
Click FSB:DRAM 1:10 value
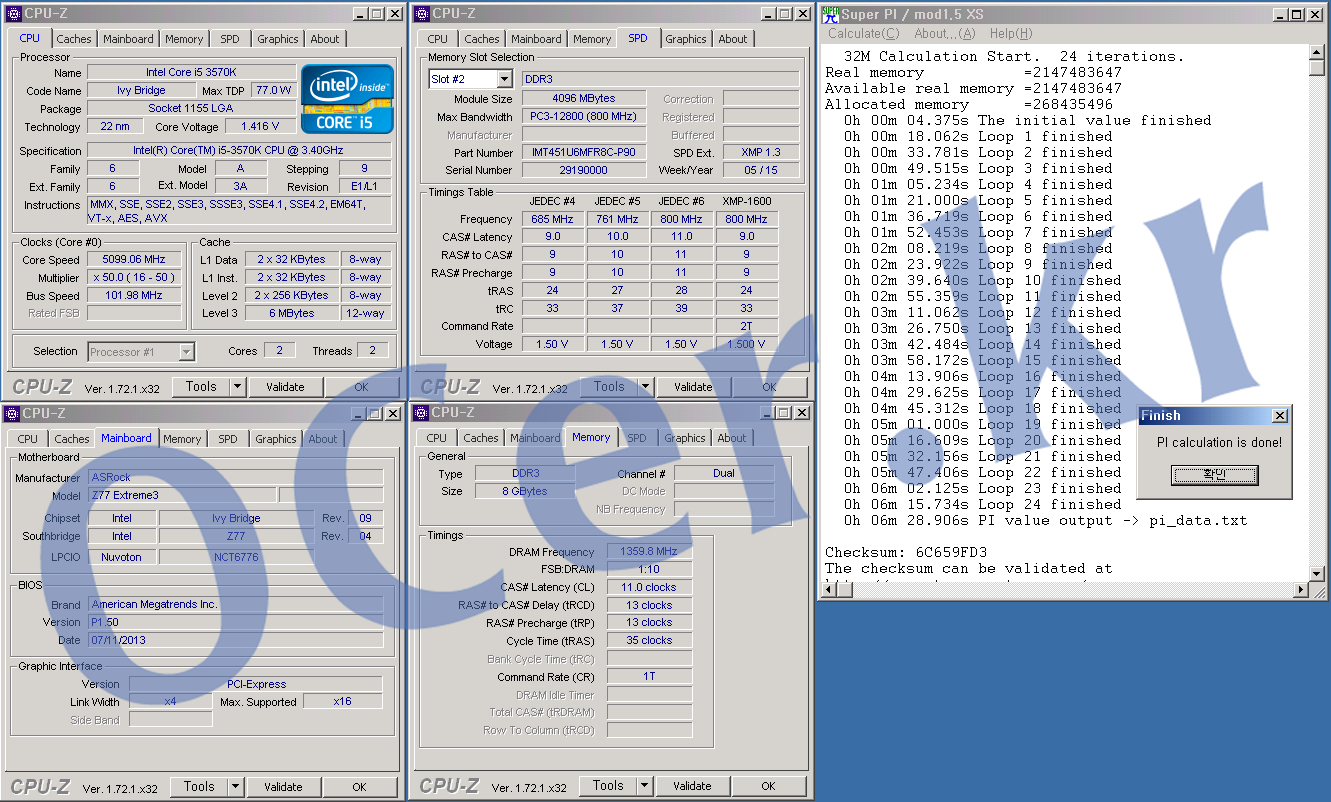pos(648,569)
